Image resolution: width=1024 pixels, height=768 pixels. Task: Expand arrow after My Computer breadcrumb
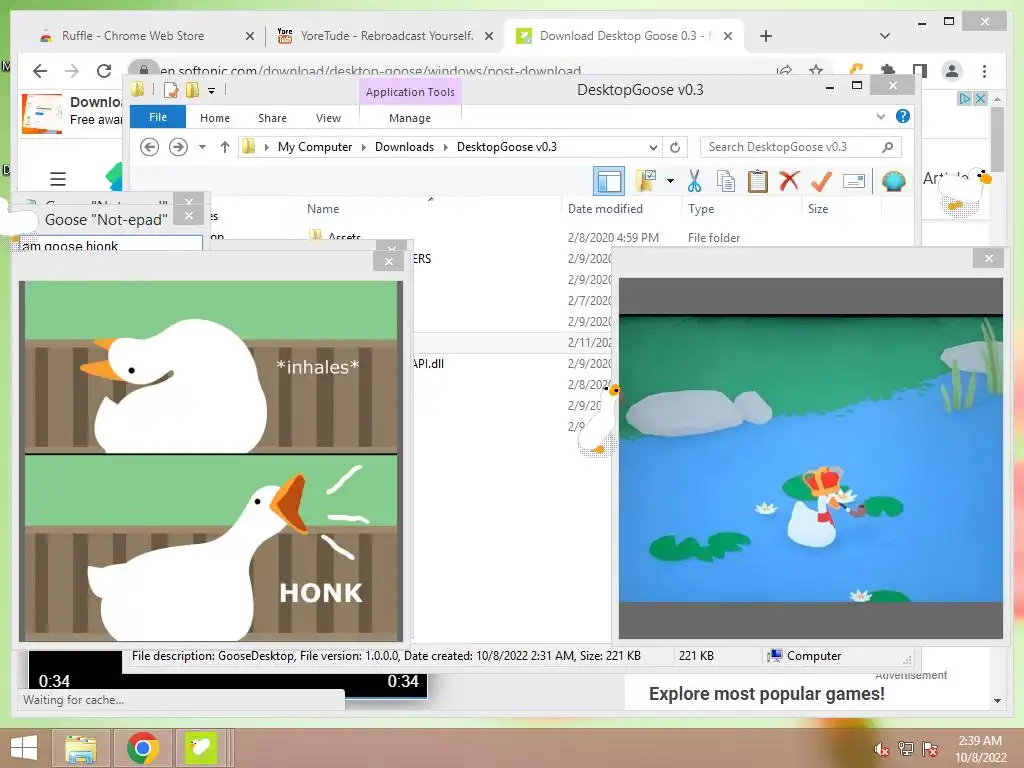pos(364,147)
